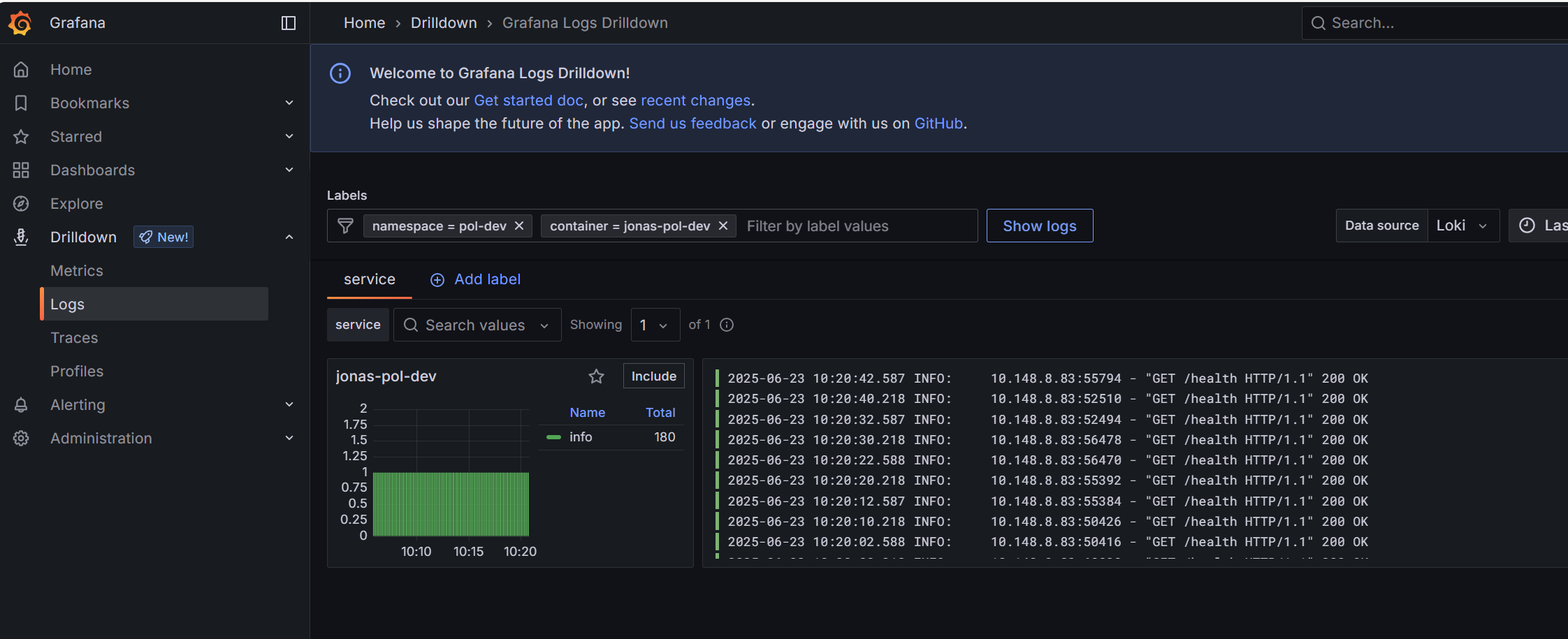Remove the container = jonas-pol-dev filter
The height and width of the screenshot is (639, 1568).
pyautogui.click(x=723, y=226)
